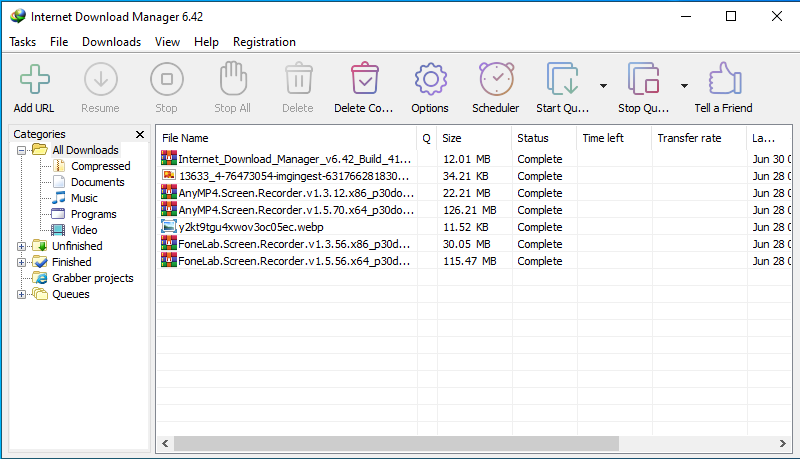Open the View menu
The image size is (800, 459).
point(167,42)
